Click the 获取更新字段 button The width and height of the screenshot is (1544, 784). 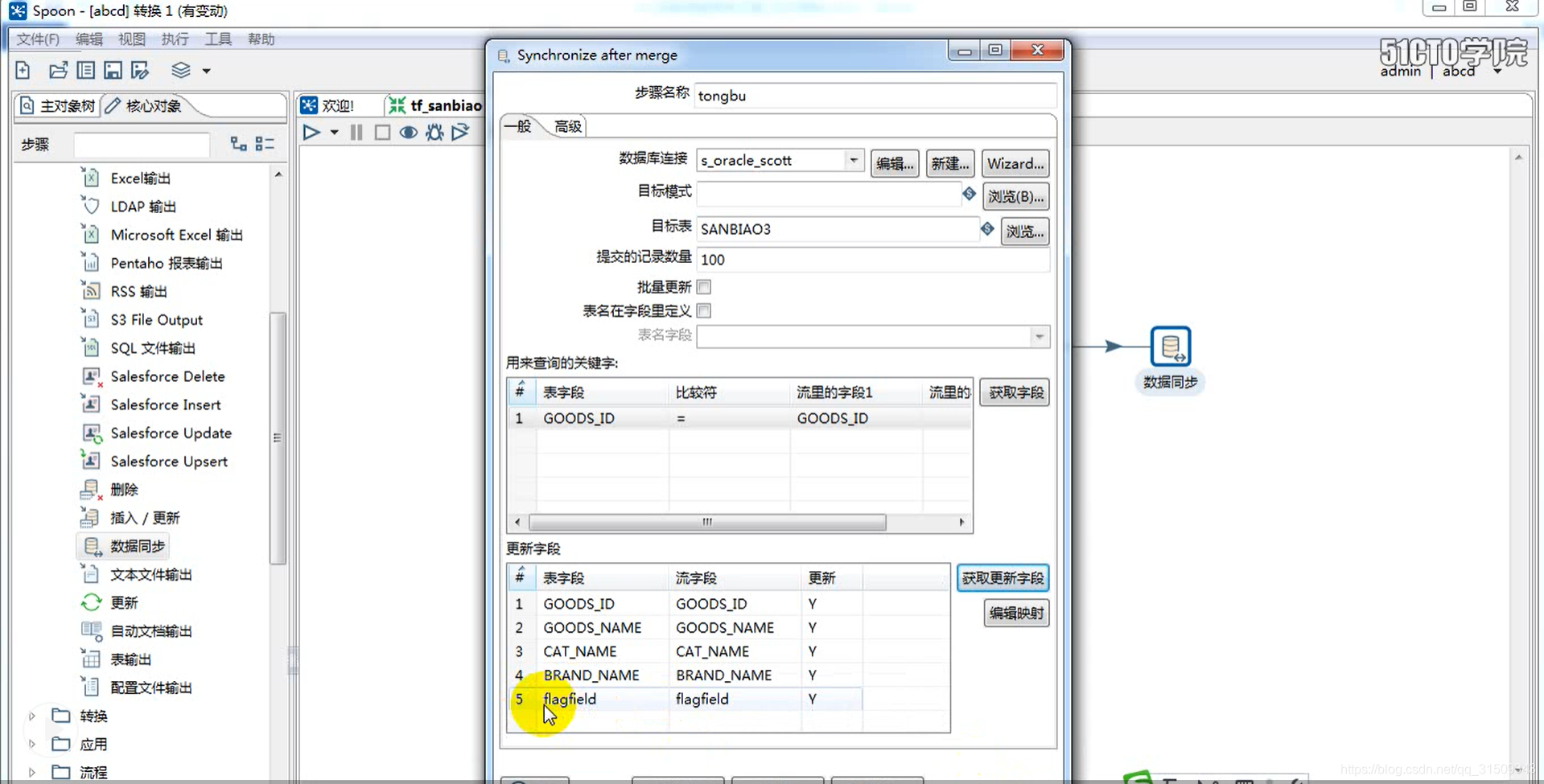pos(1003,578)
